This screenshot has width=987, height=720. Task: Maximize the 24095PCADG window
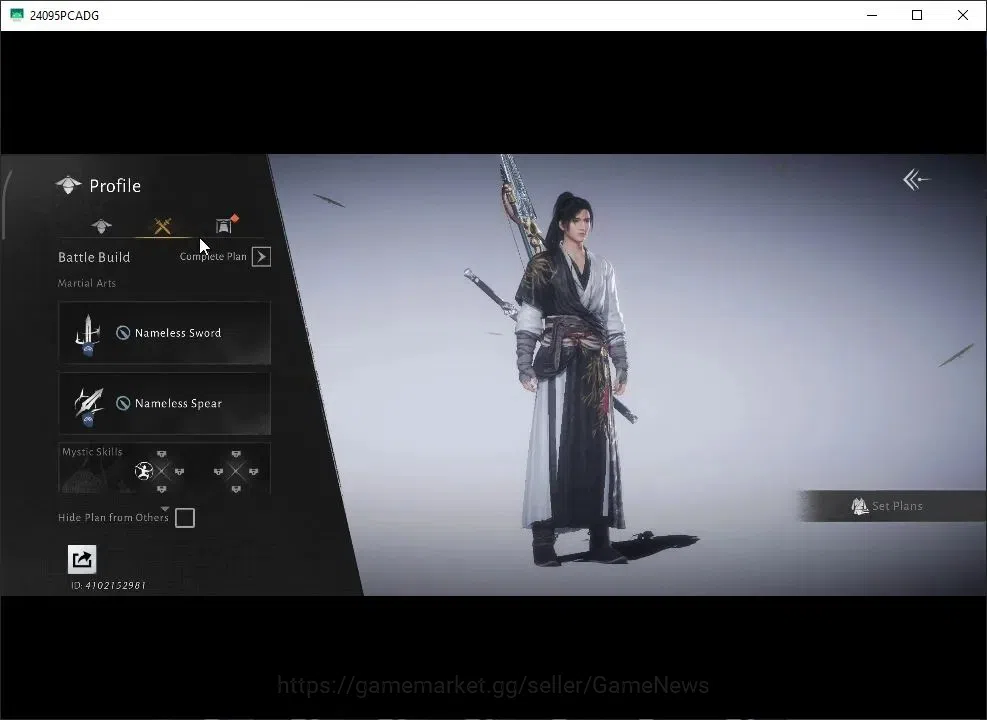[917, 15]
